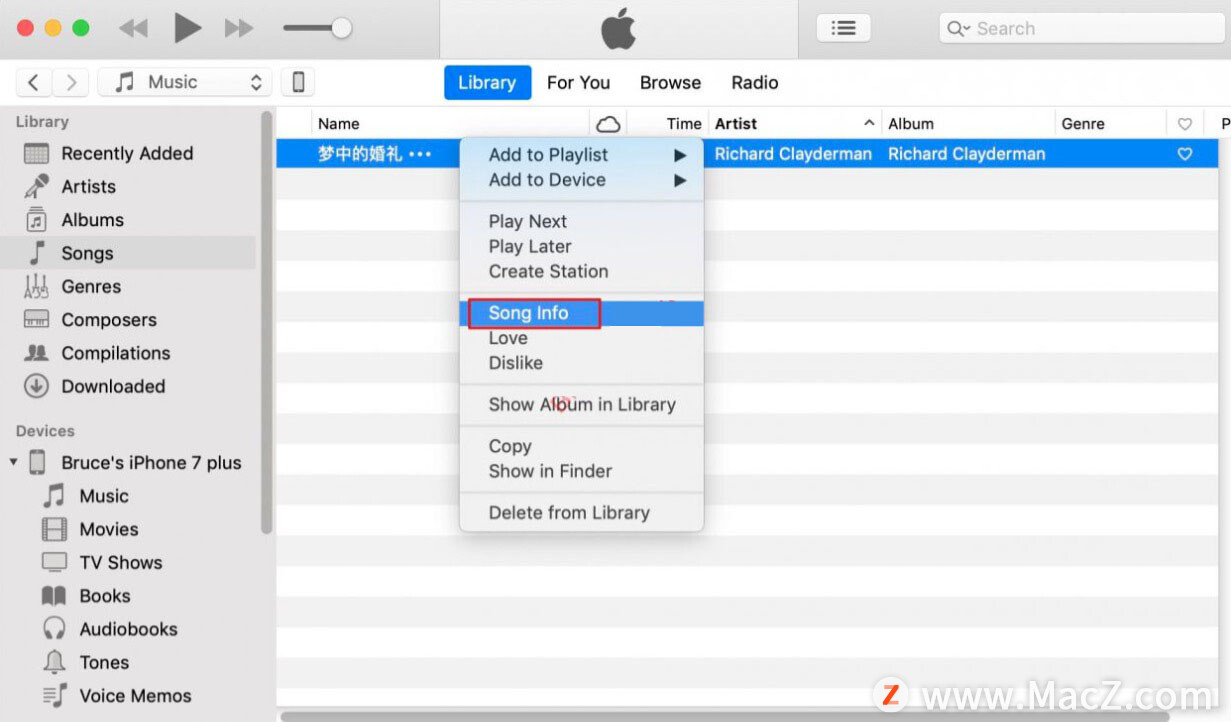This screenshot has height=722, width=1231.
Task: Click the Audiobooks headphones icon
Action: [54, 629]
